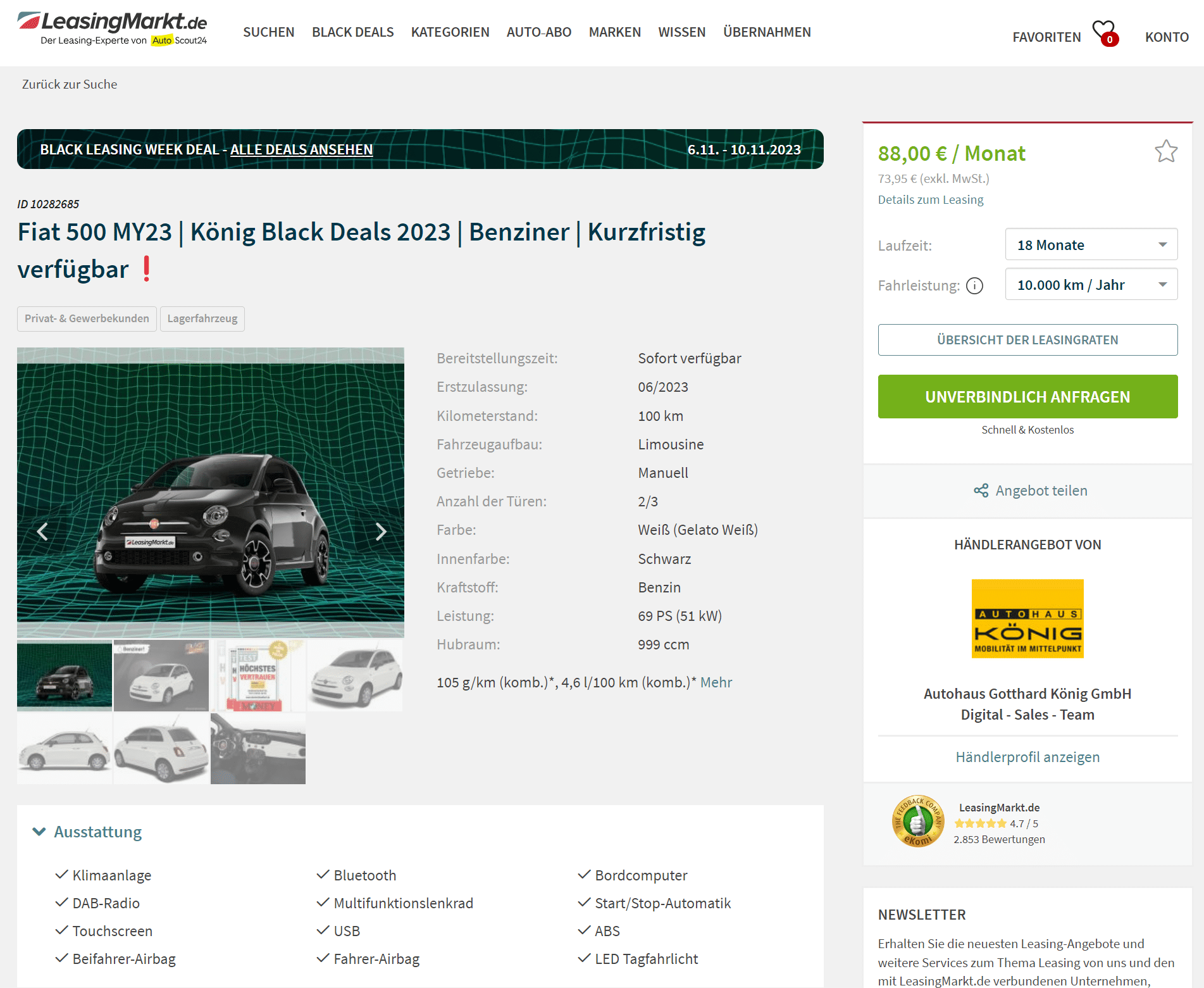Viewport: 1204px width, 988px height.
Task: Select the white Fiat rear view thumbnail
Action: click(x=161, y=749)
